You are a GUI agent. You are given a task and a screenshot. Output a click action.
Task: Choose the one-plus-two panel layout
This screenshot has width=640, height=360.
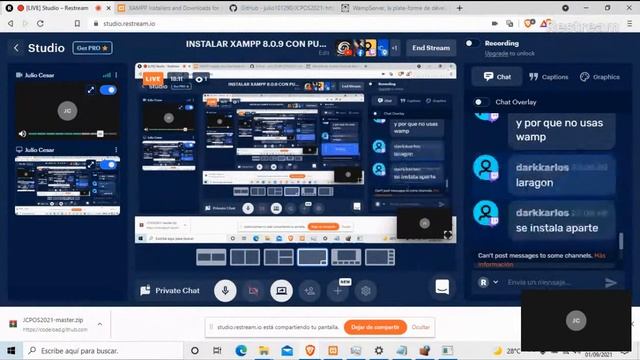click(279, 258)
